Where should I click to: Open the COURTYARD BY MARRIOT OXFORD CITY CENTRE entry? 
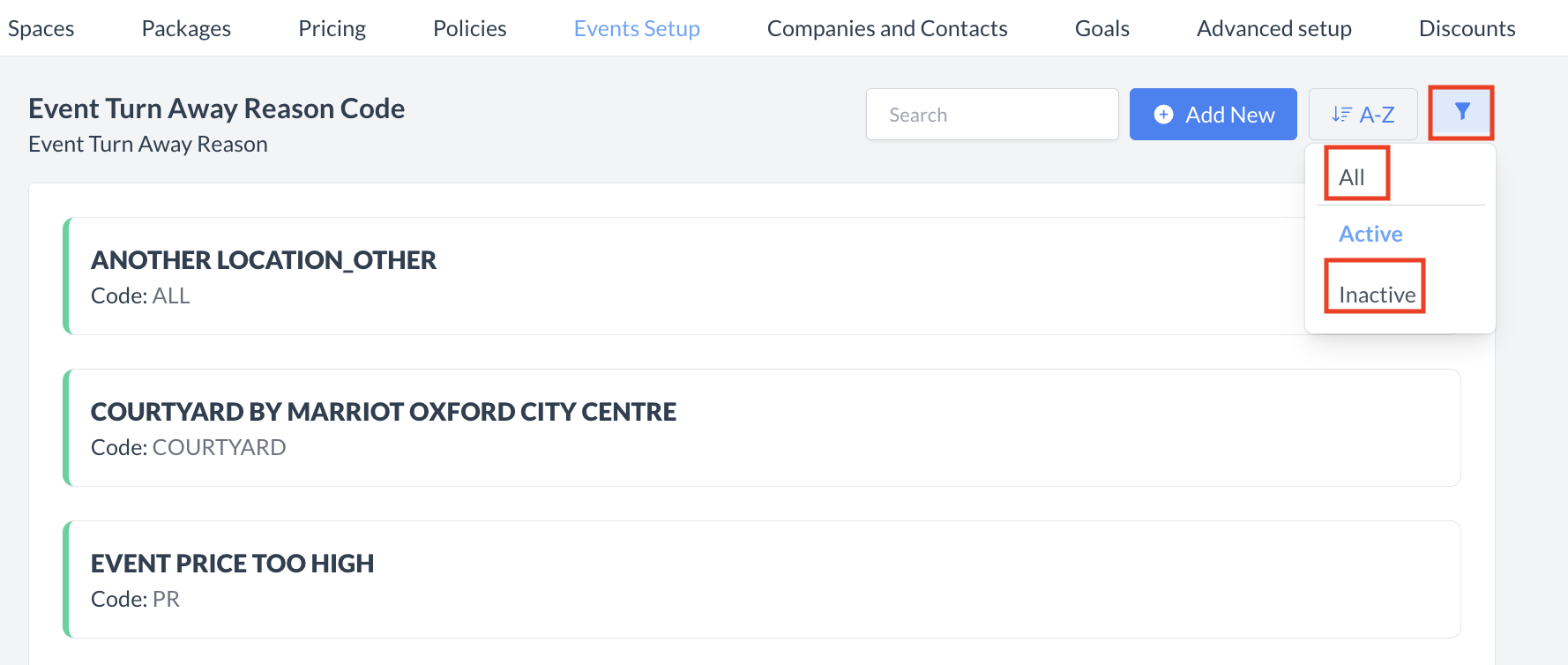click(x=762, y=428)
